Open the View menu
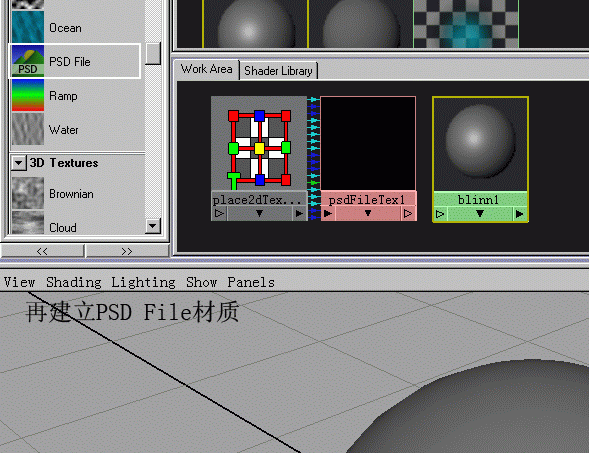589x453 pixels. coord(20,282)
